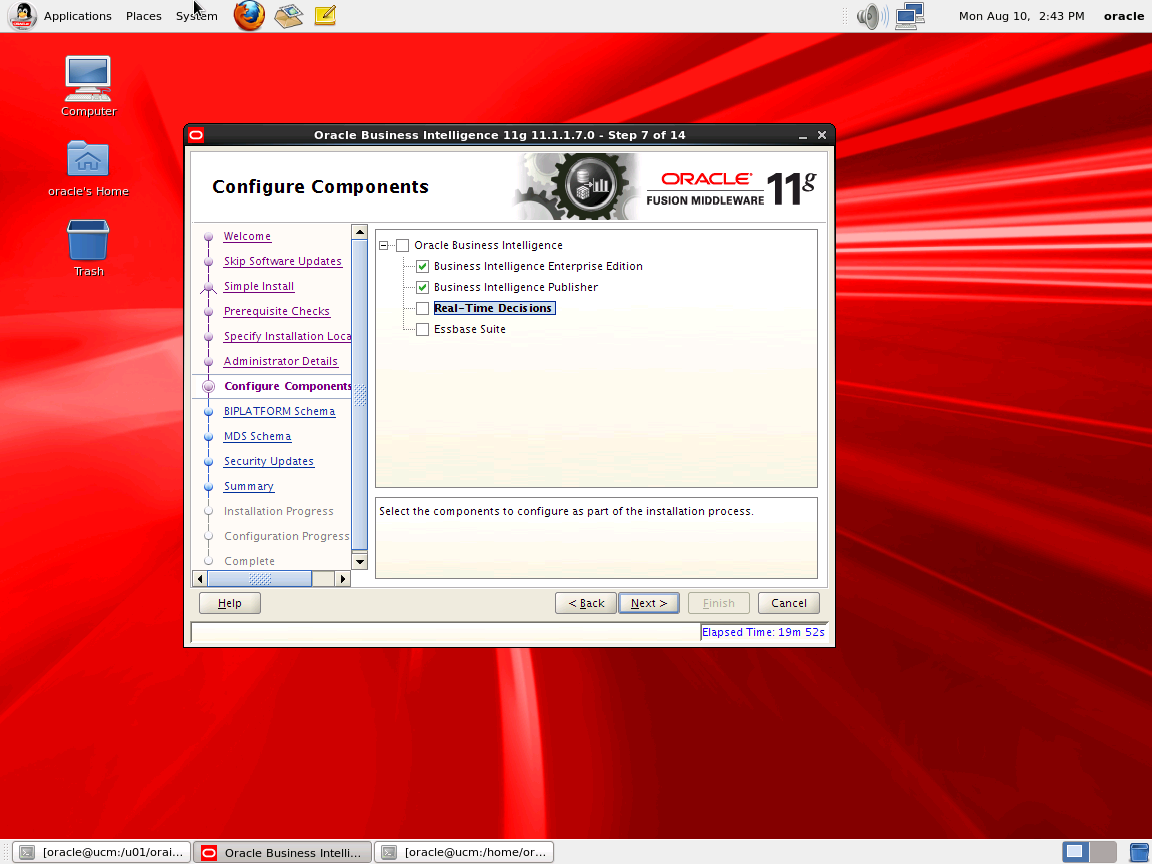Click the Oracle icon in the installer title bar
1152x864 pixels.
pos(196,134)
